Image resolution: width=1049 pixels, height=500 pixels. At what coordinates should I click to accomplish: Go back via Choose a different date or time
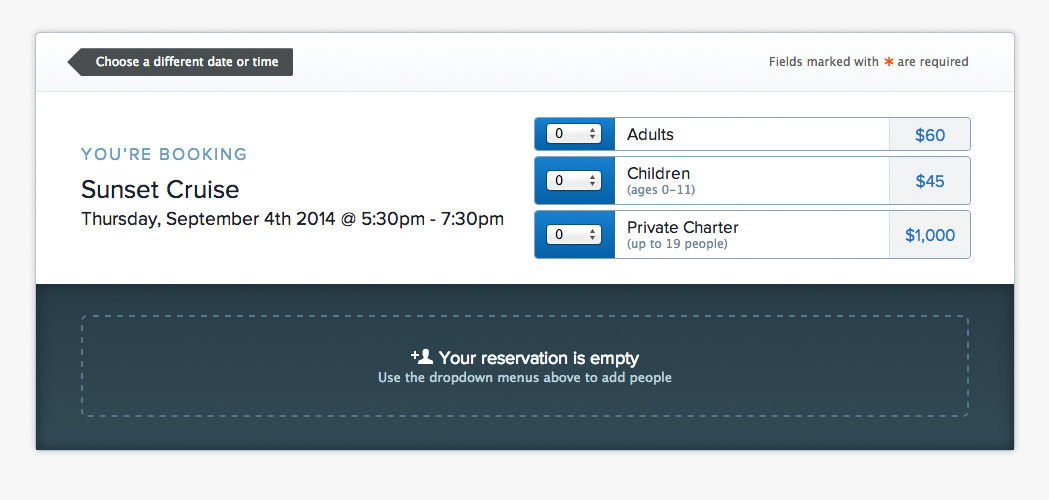(180, 62)
